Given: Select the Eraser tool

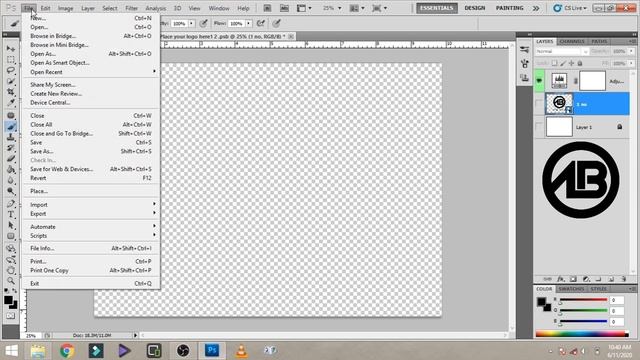Looking at the screenshot, I should coord(11,159).
